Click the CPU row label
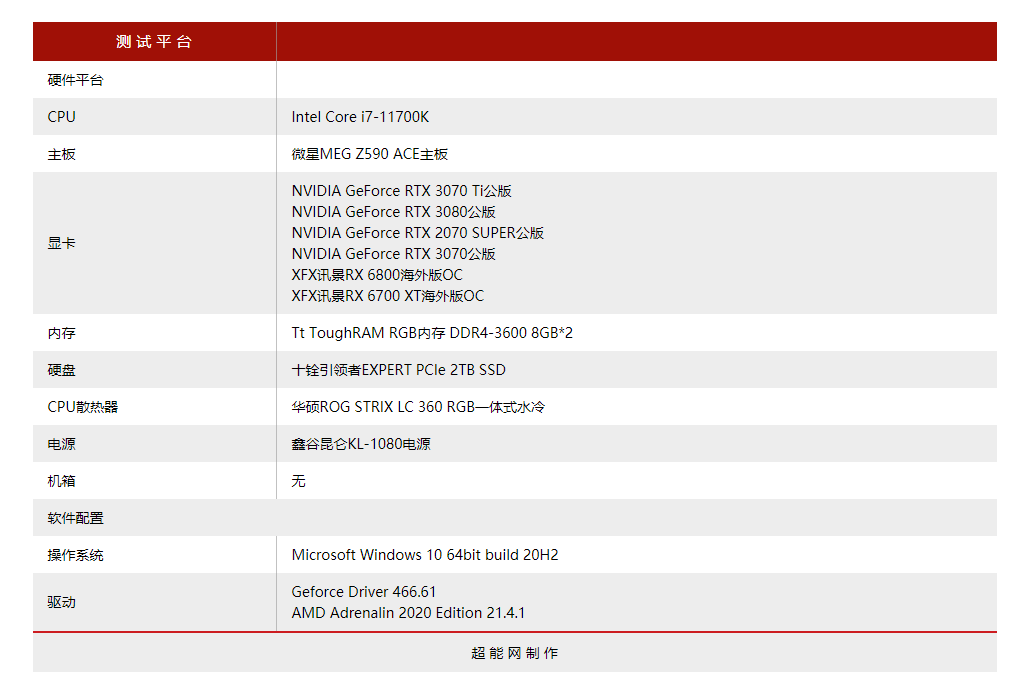Image resolution: width=1030 pixels, height=692 pixels. click(x=62, y=117)
